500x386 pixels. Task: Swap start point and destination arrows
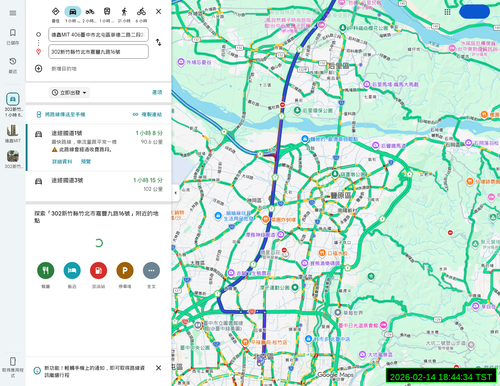(x=158, y=42)
